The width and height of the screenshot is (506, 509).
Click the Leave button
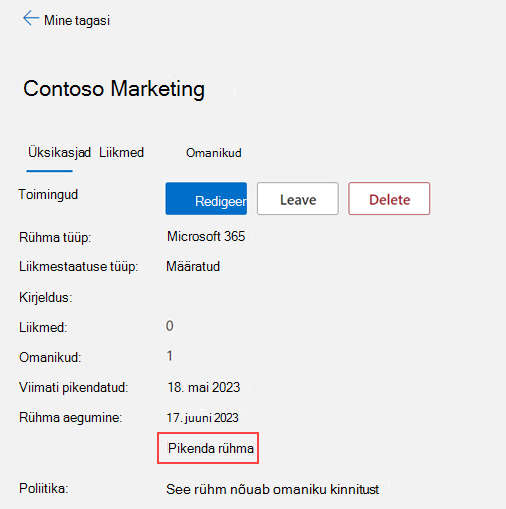point(298,199)
